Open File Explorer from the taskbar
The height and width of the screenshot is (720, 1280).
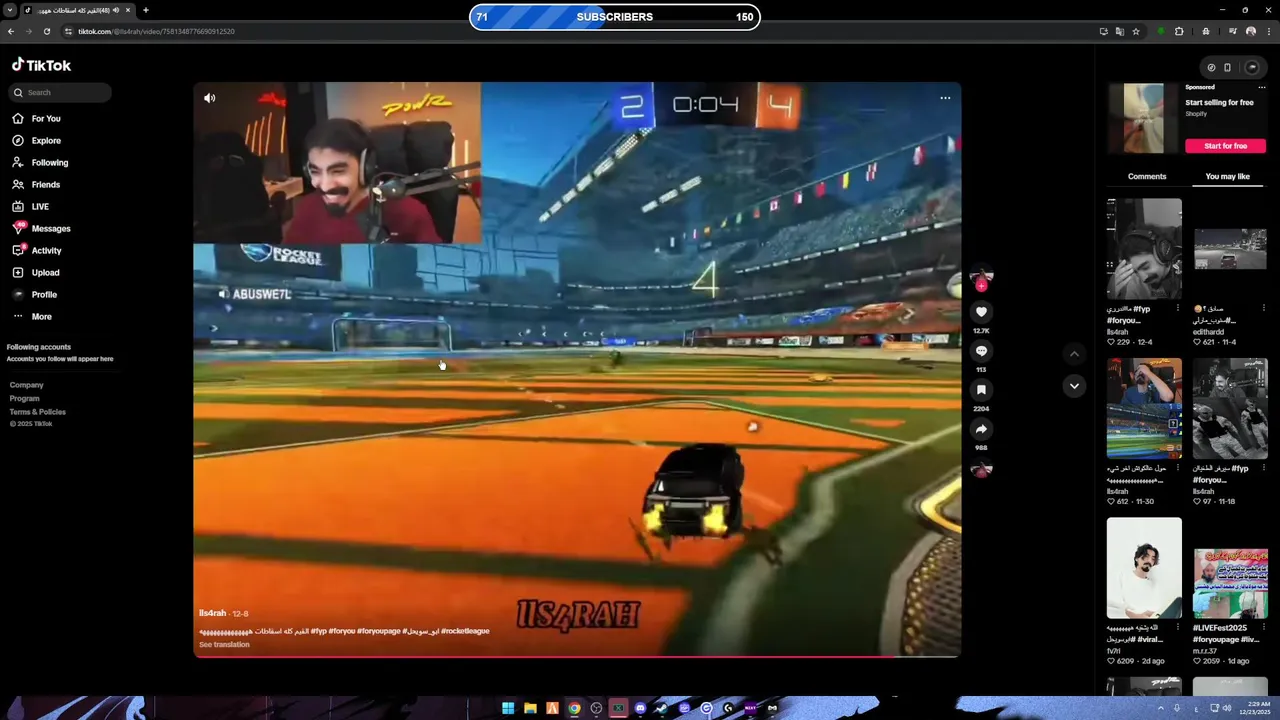coord(530,708)
